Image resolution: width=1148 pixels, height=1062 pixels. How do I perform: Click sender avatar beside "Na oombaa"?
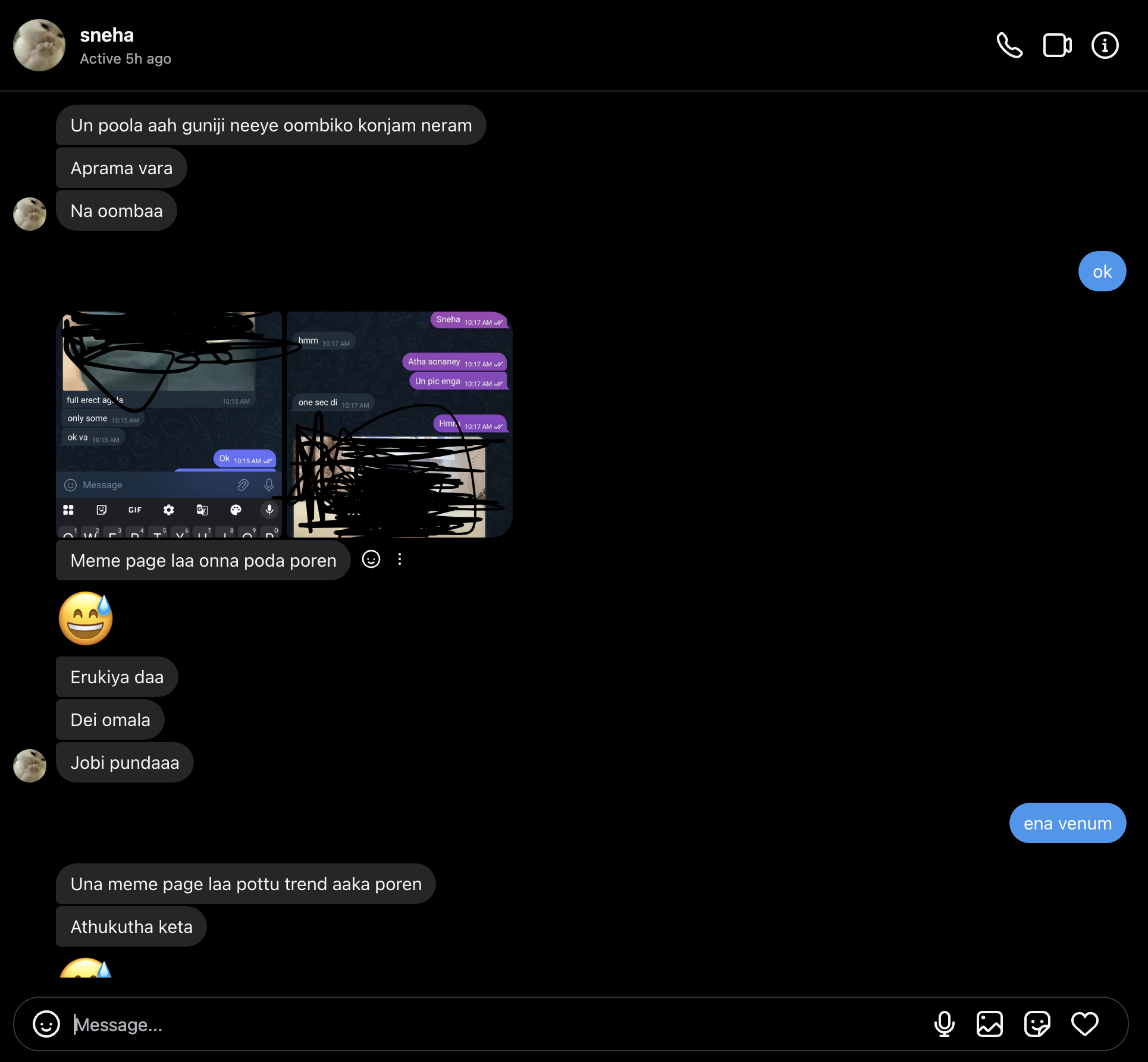pyautogui.click(x=30, y=213)
